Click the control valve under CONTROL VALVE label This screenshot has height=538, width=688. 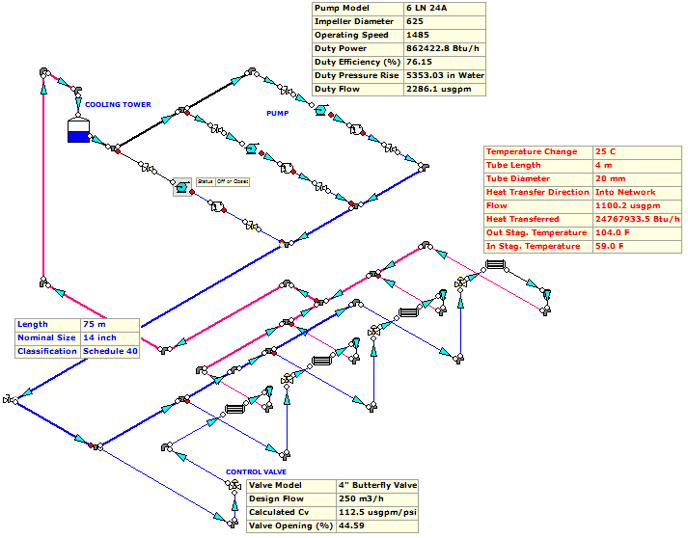[236, 485]
